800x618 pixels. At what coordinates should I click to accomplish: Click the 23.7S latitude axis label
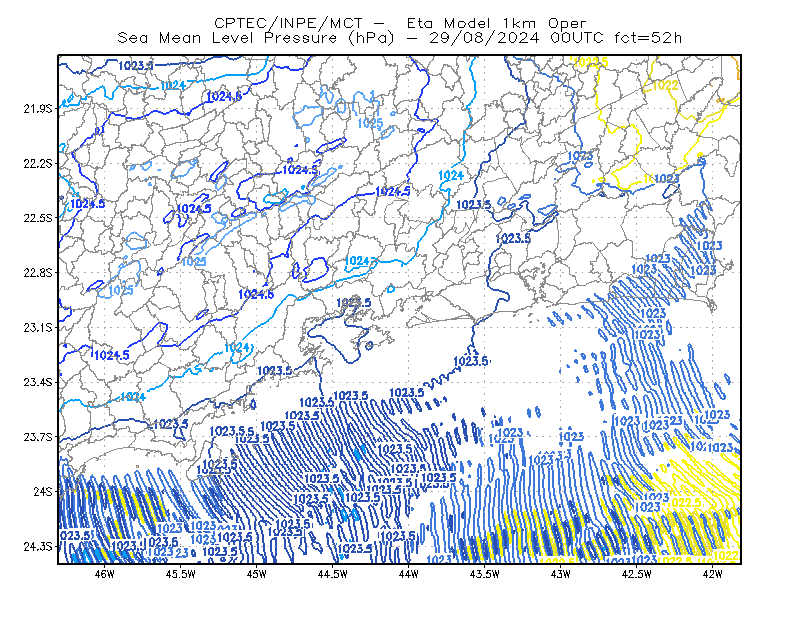(38, 437)
